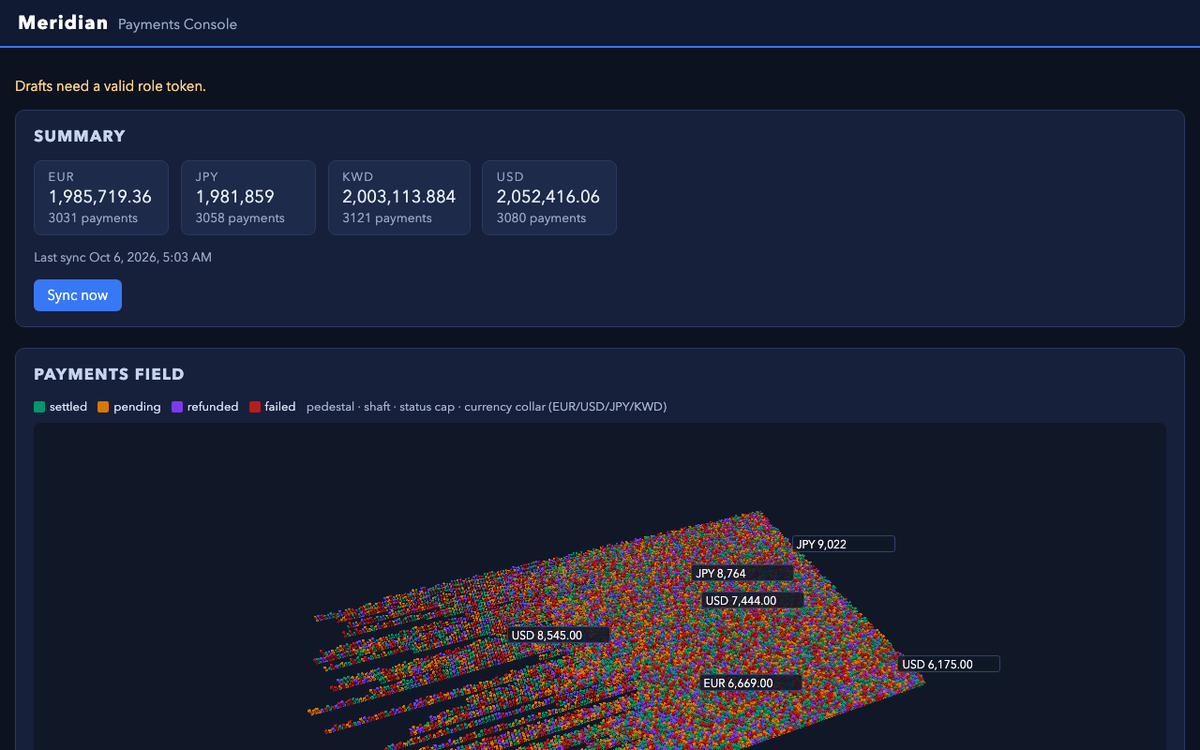
Task: Select the red failed legend swatch
Action: 255,407
